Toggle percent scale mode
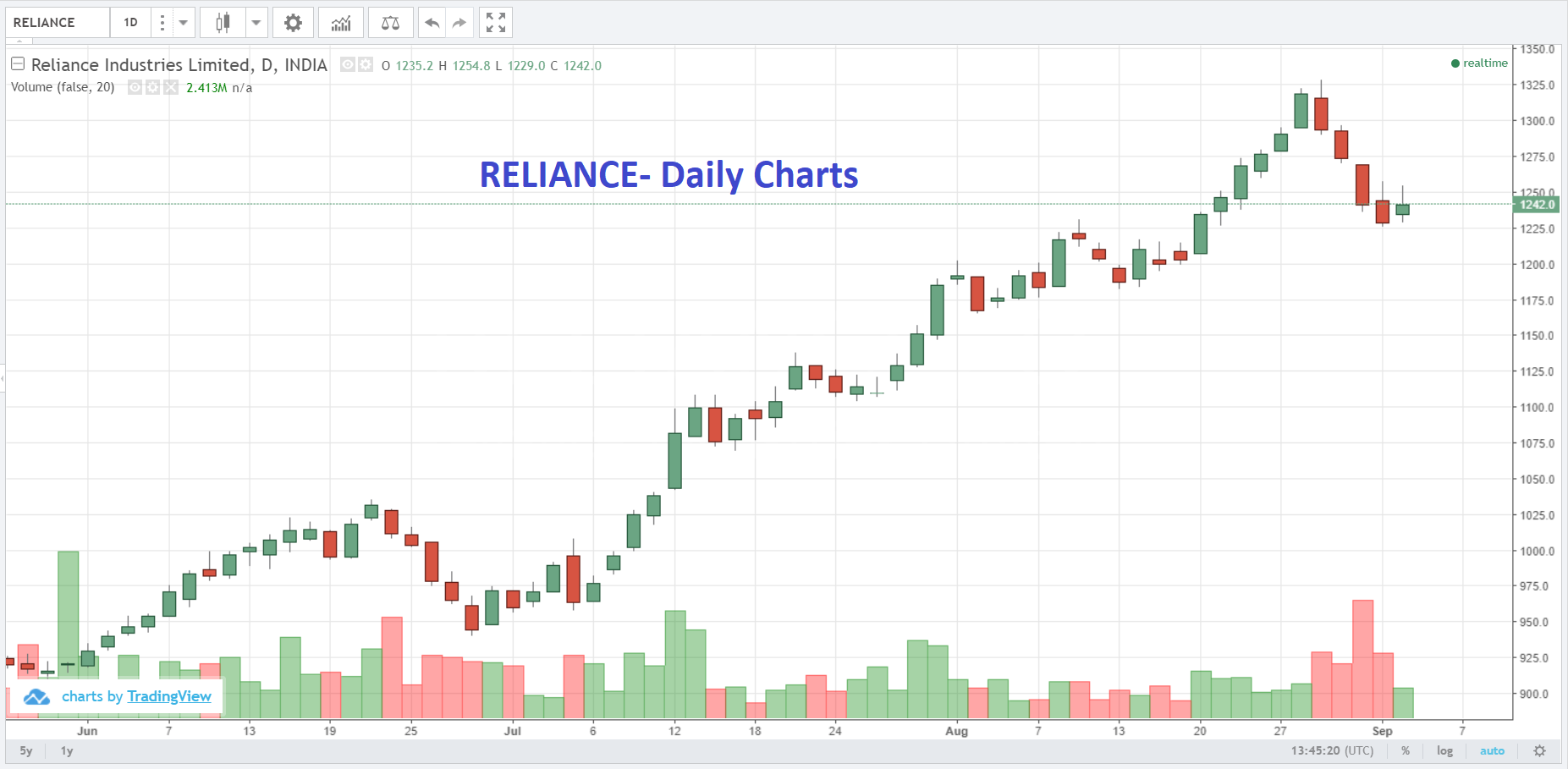1568x769 pixels. tap(1406, 750)
